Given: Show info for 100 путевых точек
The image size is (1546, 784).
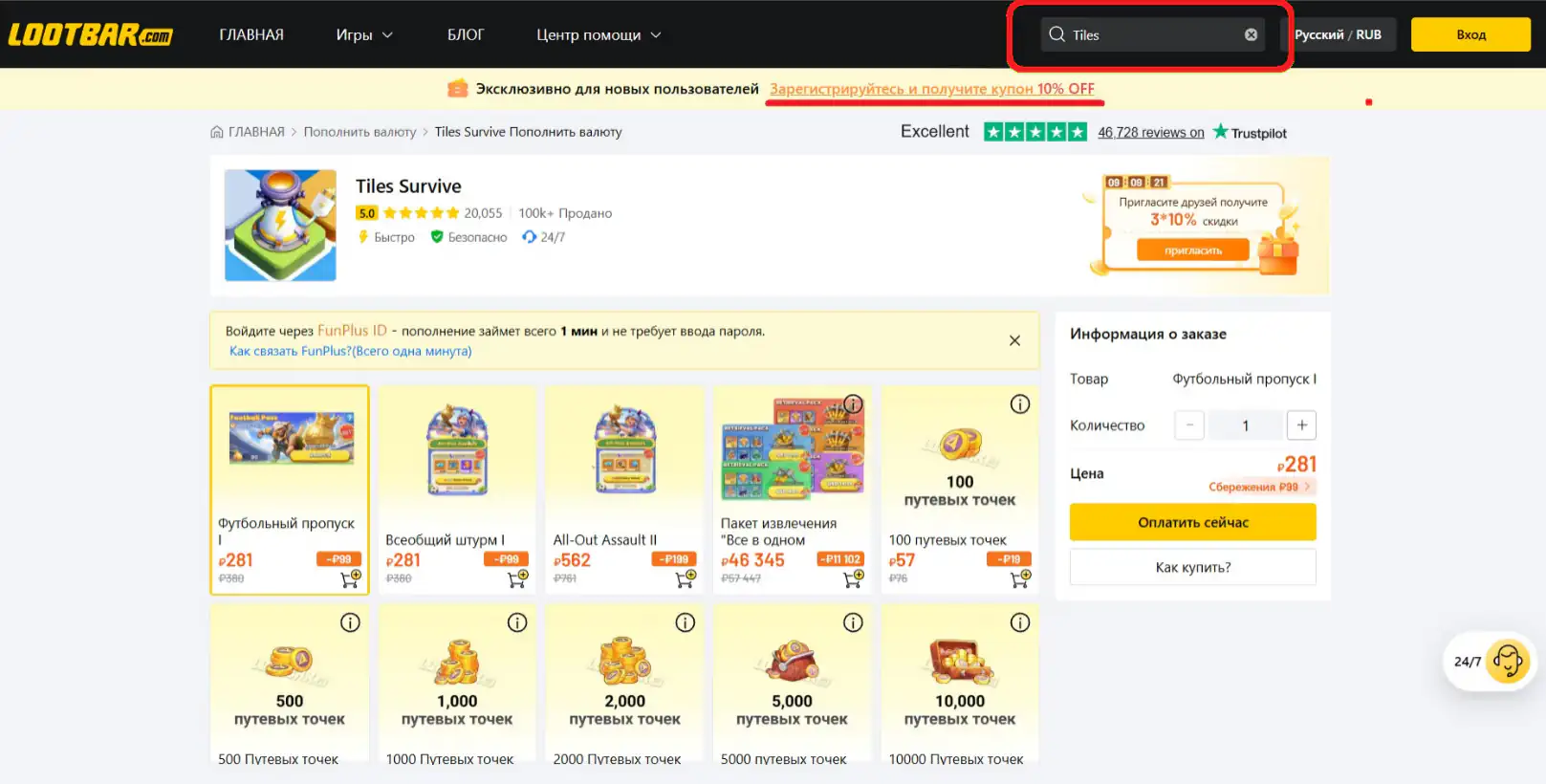Looking at the screenshot, I should (x=1020, y=404).
